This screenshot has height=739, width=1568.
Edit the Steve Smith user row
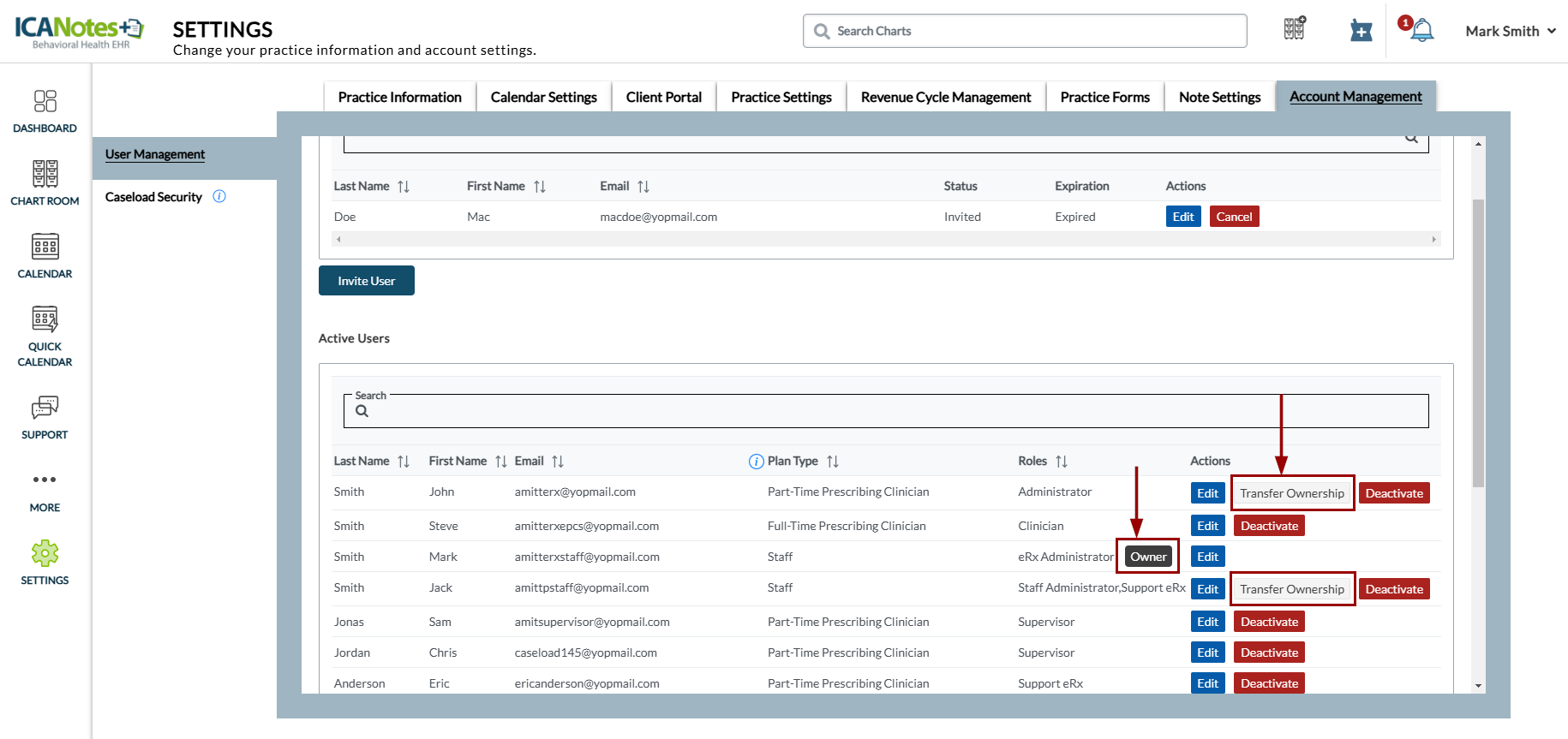click(1207, 526)
